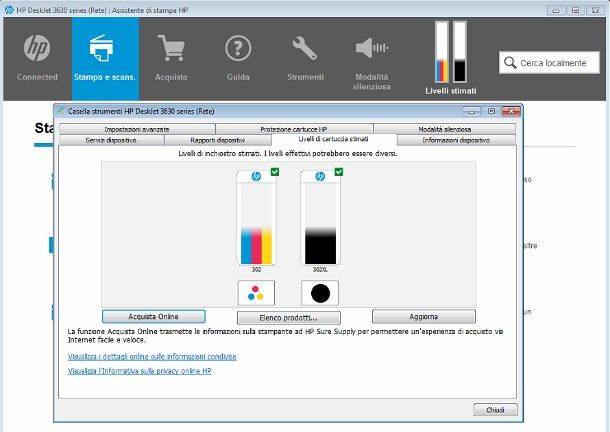
Task: Switch to Informazioni dispositivo tab
Action: (x=456, y=140)
